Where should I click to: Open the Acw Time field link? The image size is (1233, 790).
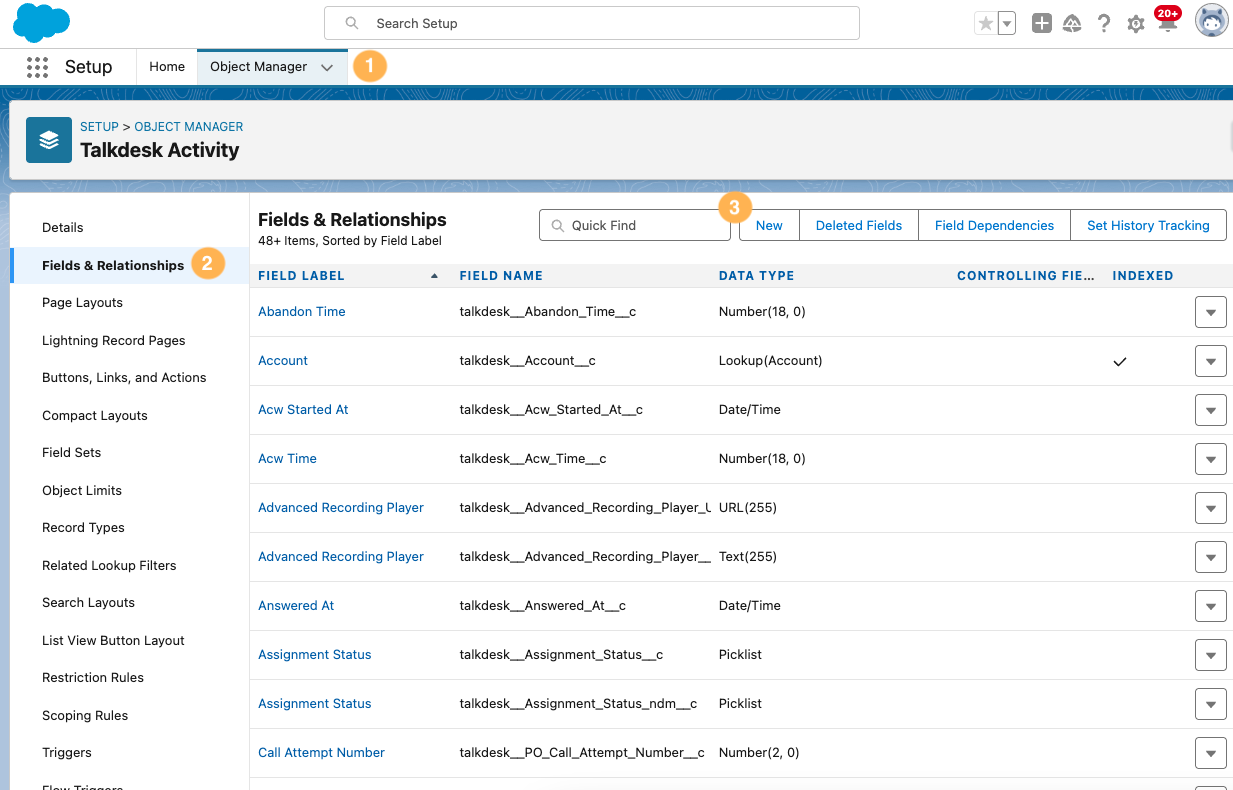pos(287,459)
